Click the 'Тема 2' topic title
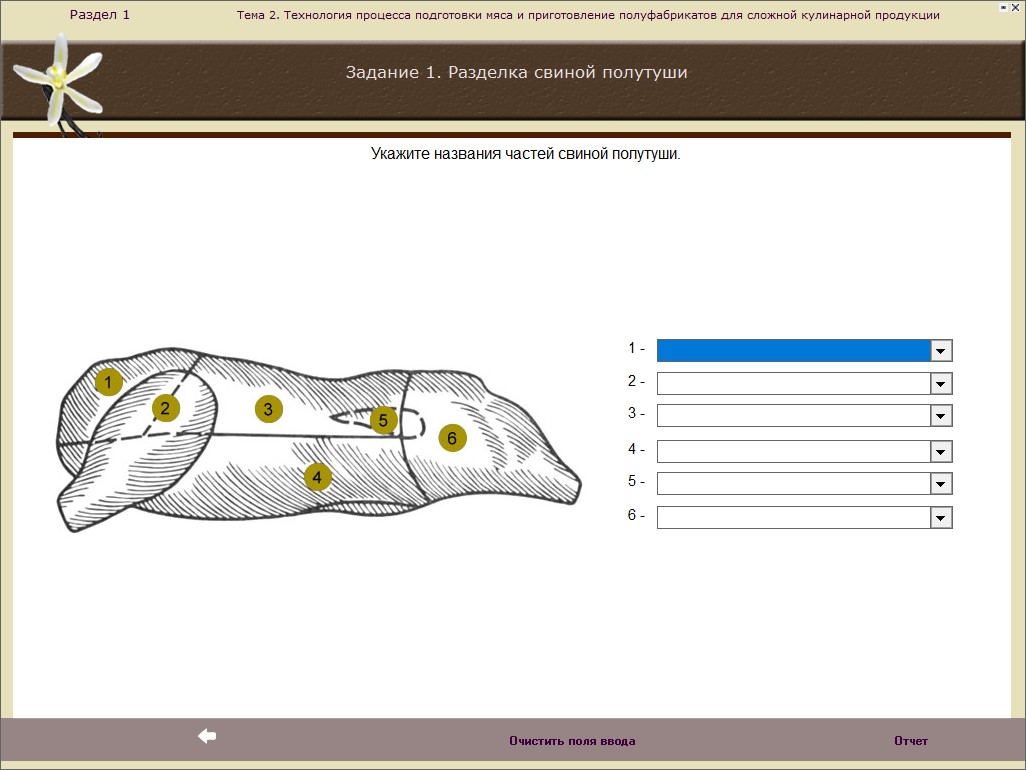This screenshot has height=770, width=1026. [588, 15]
